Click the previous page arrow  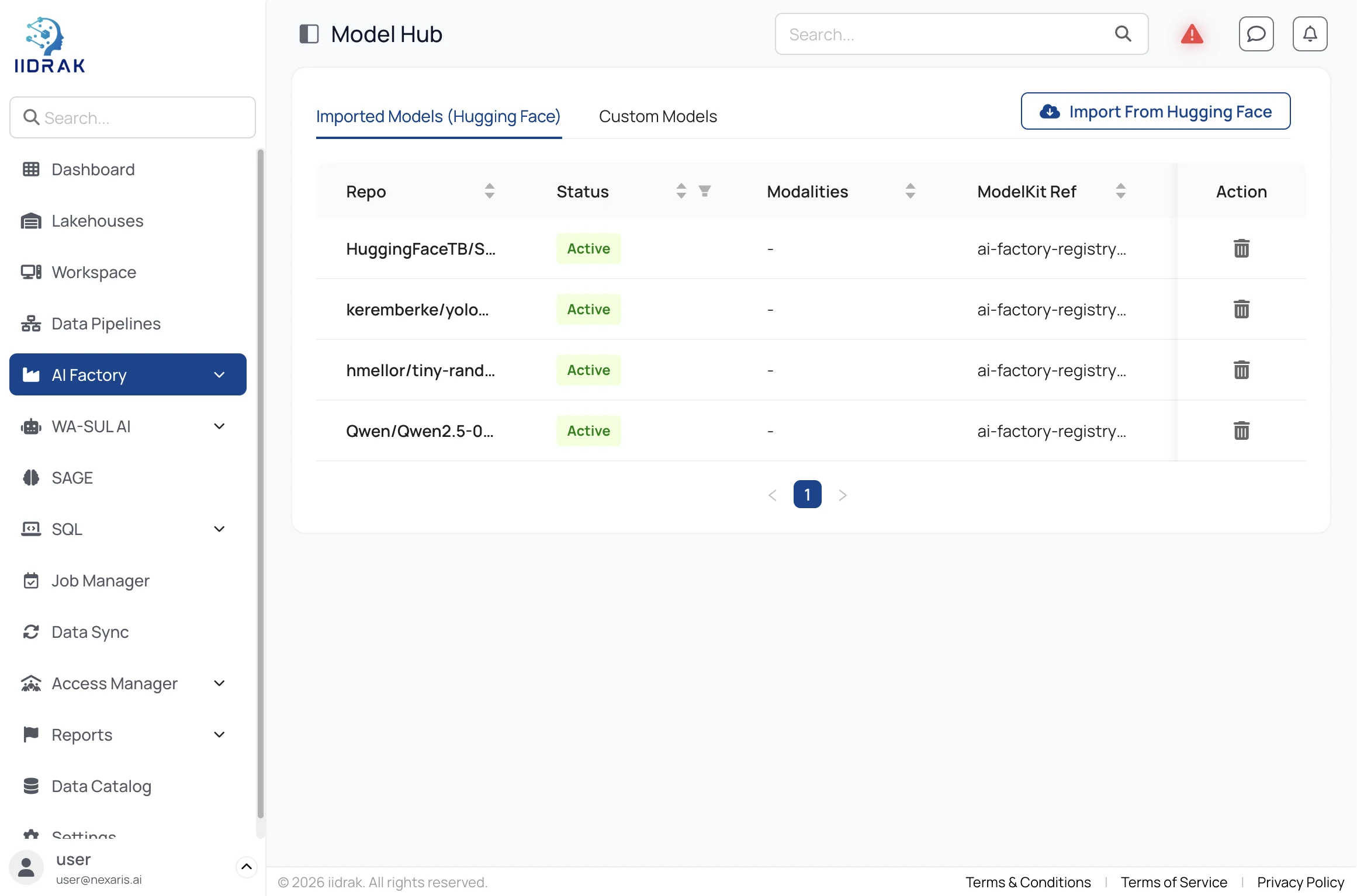point(772,495)
